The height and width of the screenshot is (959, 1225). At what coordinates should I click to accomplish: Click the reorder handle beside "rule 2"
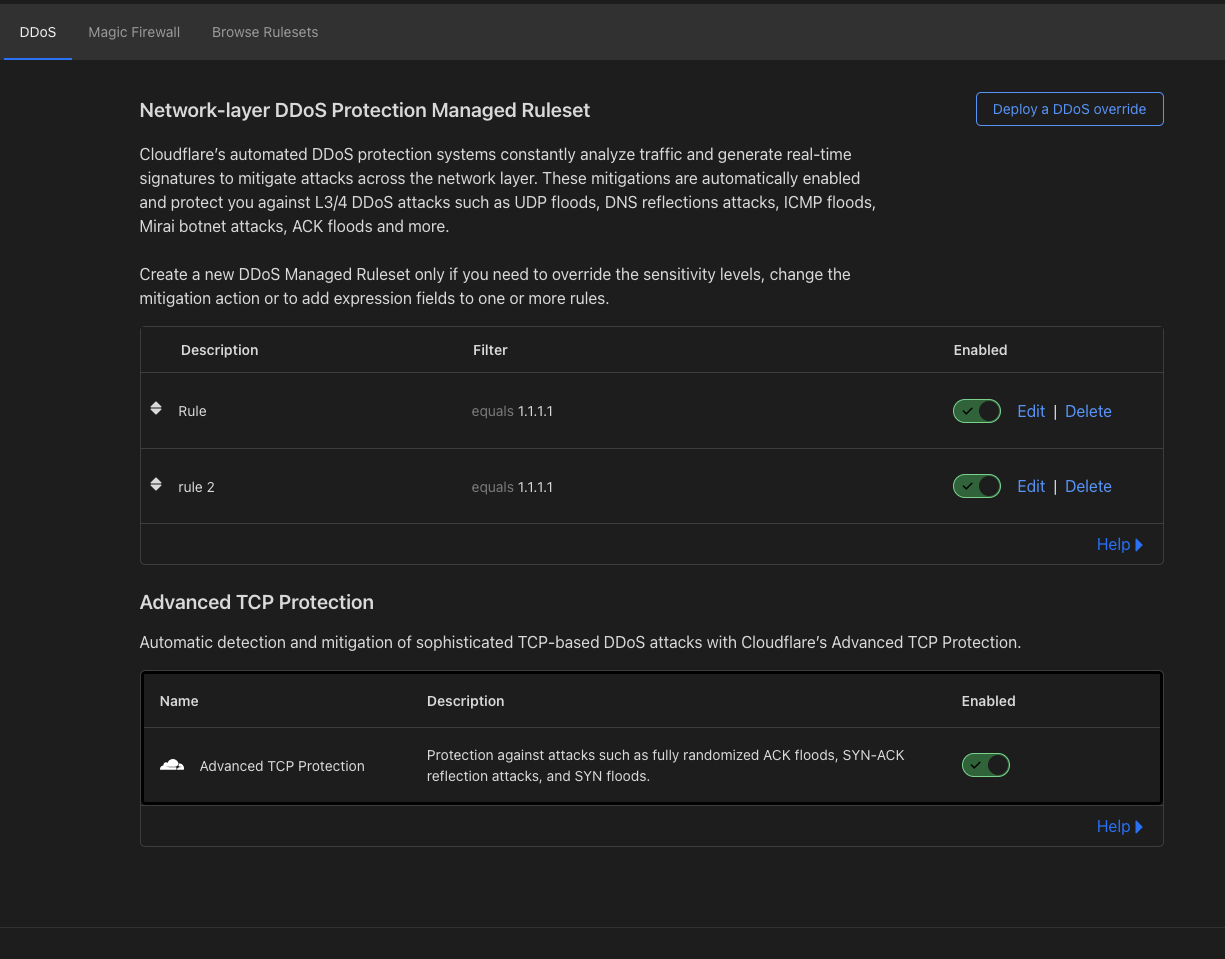click(x=156, y=484)
